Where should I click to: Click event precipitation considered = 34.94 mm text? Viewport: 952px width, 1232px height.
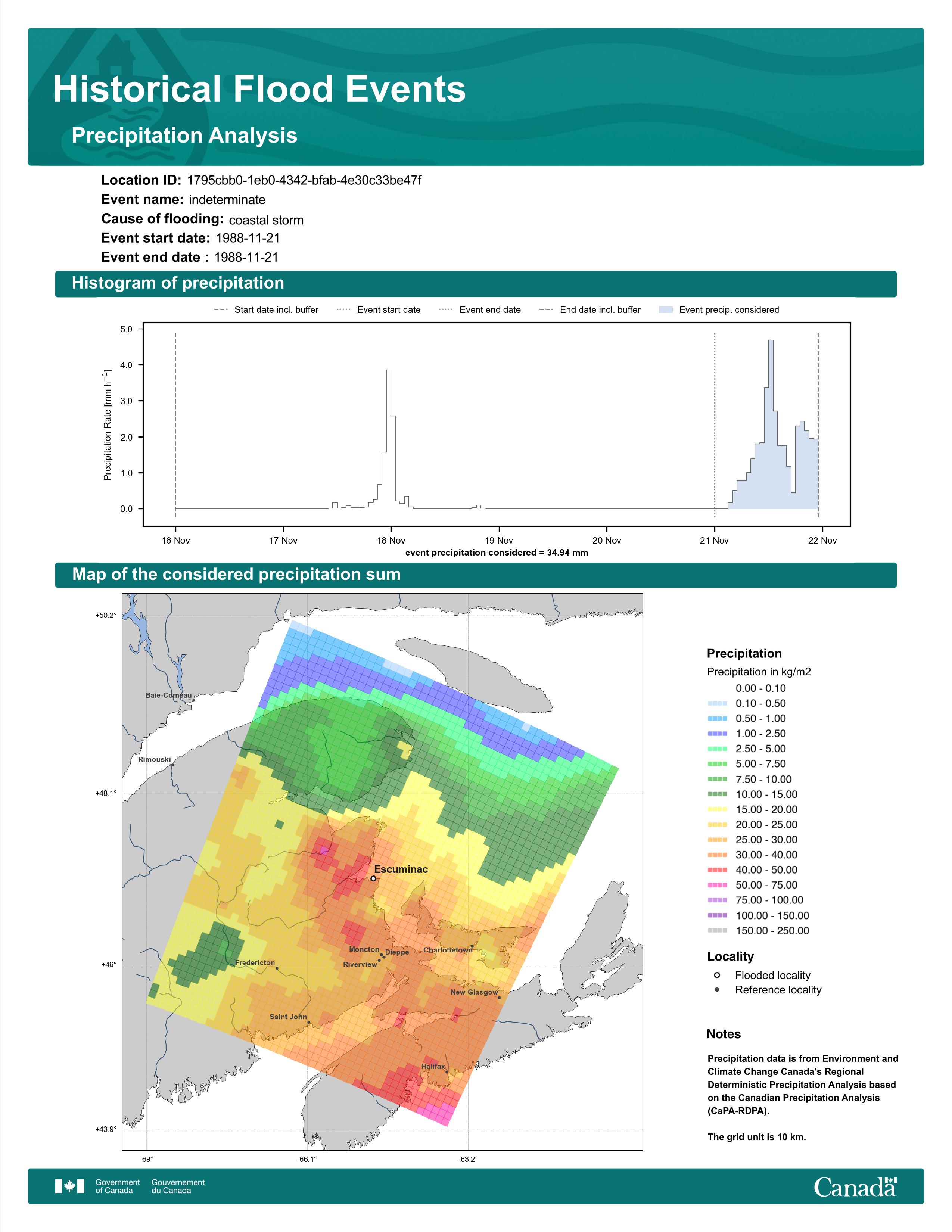[x=496, y=553]
